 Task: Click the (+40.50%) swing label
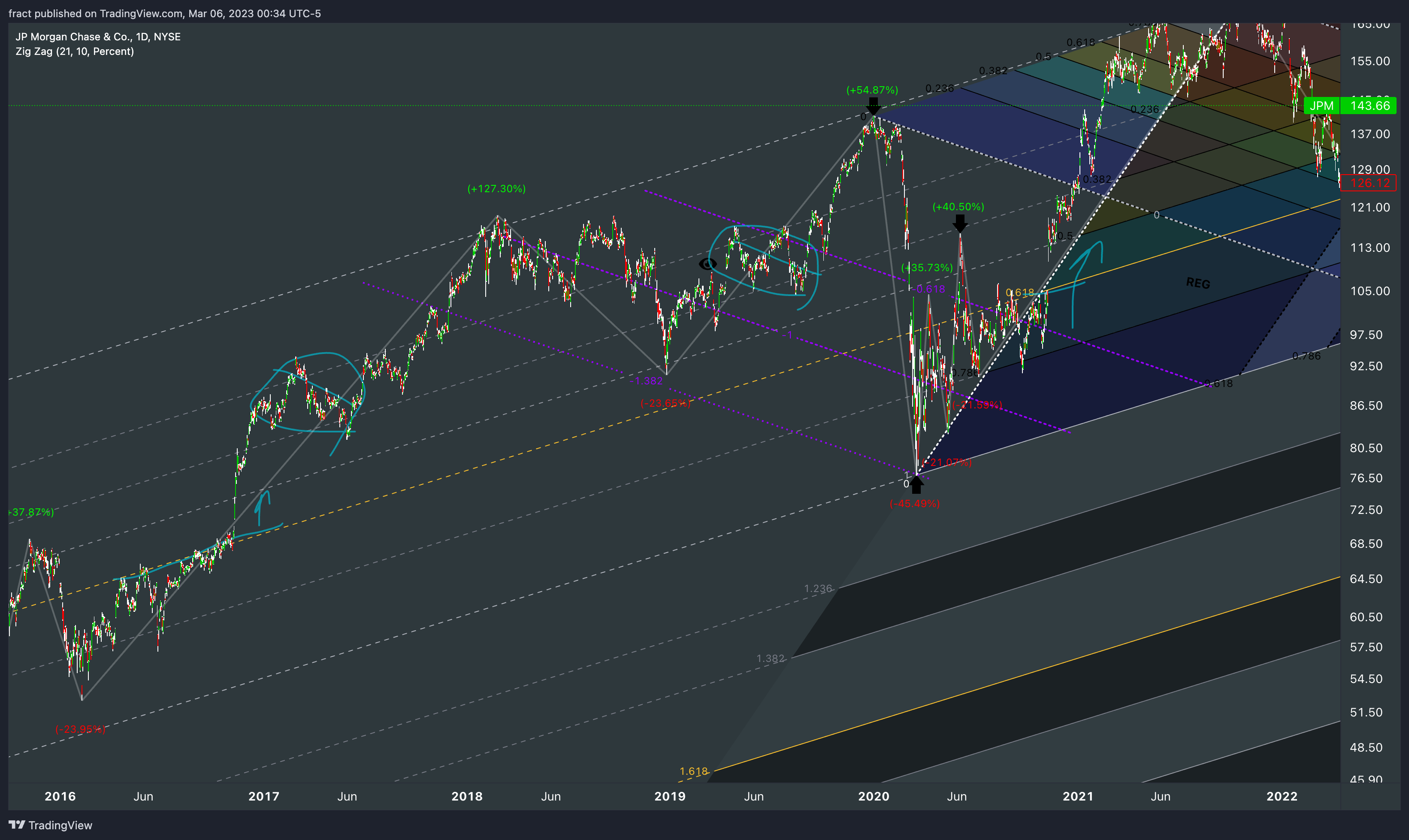tap(958, 207)
